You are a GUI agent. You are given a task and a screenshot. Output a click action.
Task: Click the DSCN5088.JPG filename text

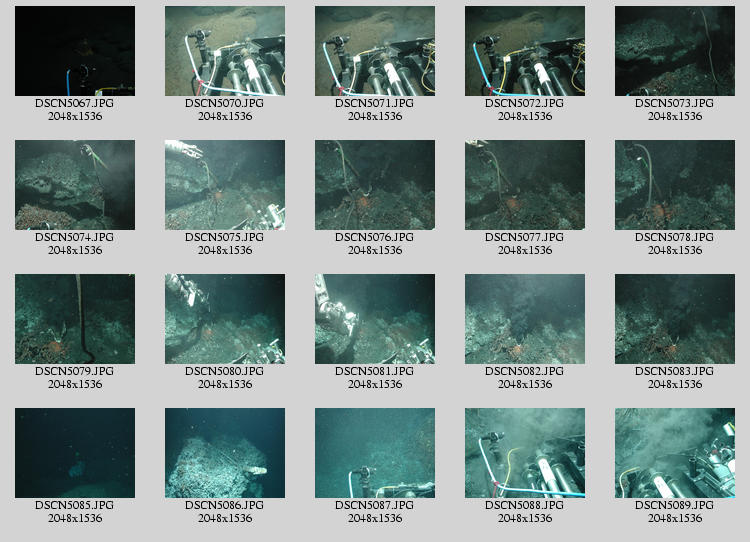524,505
